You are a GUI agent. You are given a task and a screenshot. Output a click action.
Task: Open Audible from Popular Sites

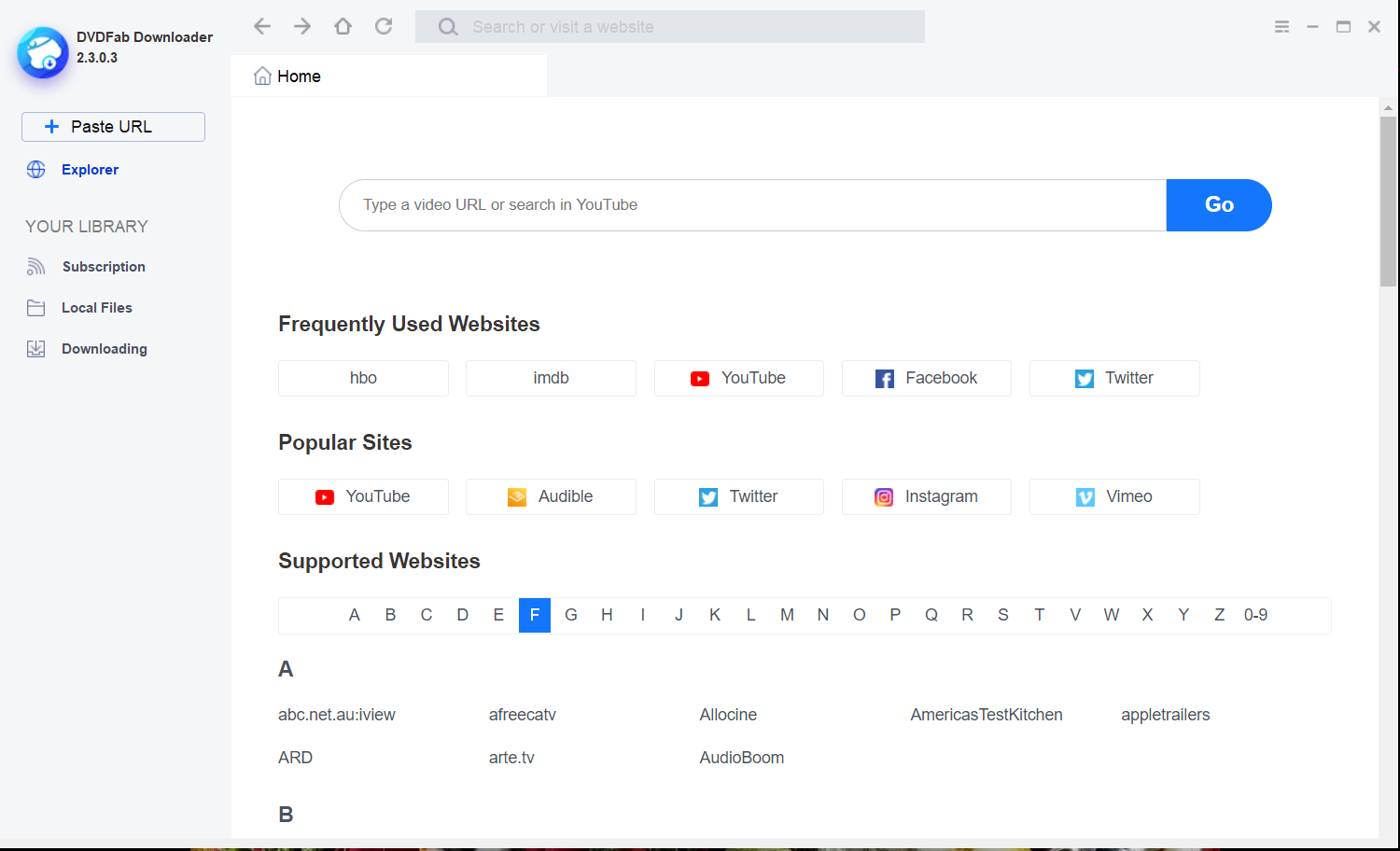[x=551, y=496]
